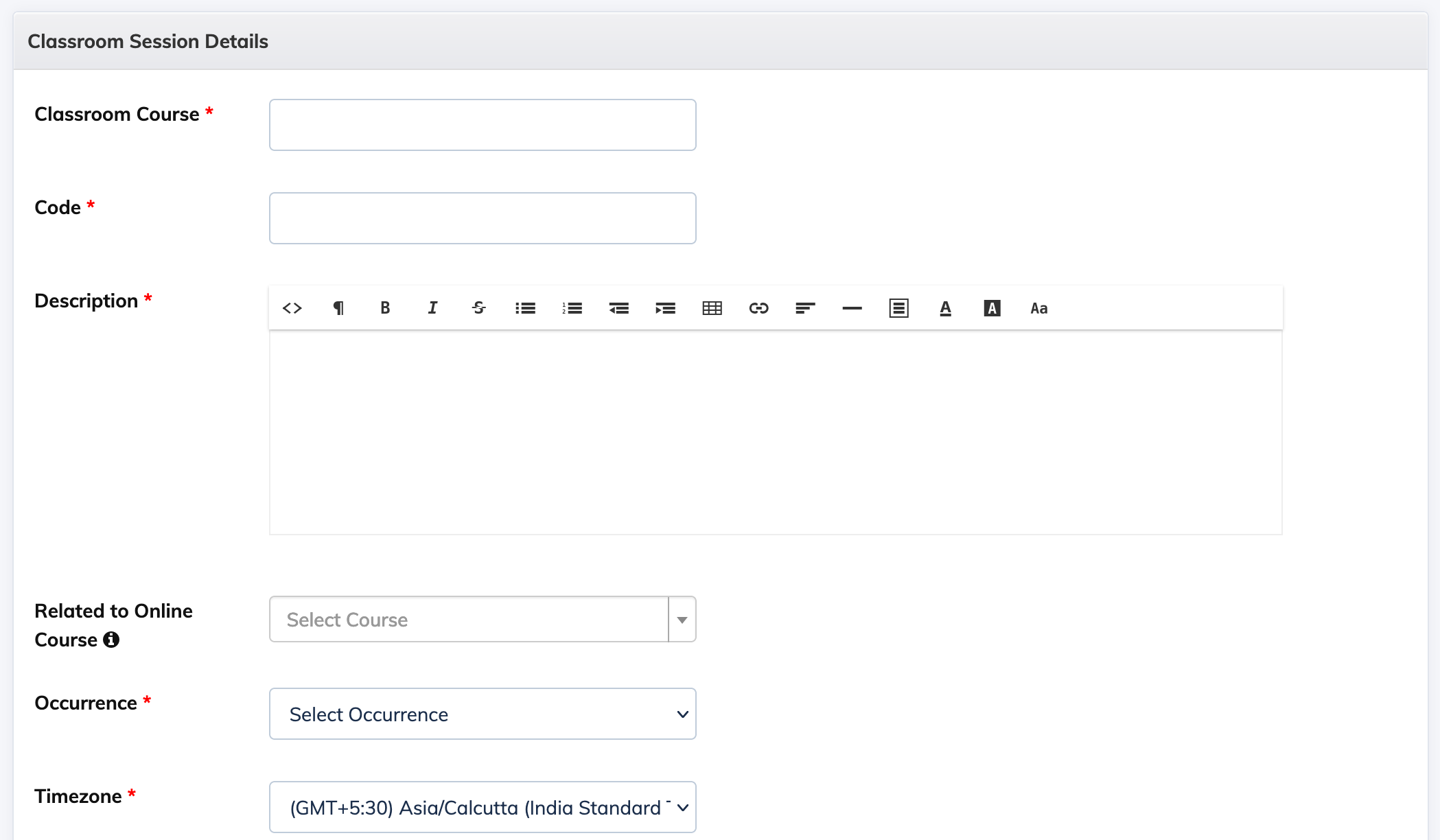Screen dimensions: 1440x840
Task: Open the Timezone dropdown
Action: coord(483,807)
